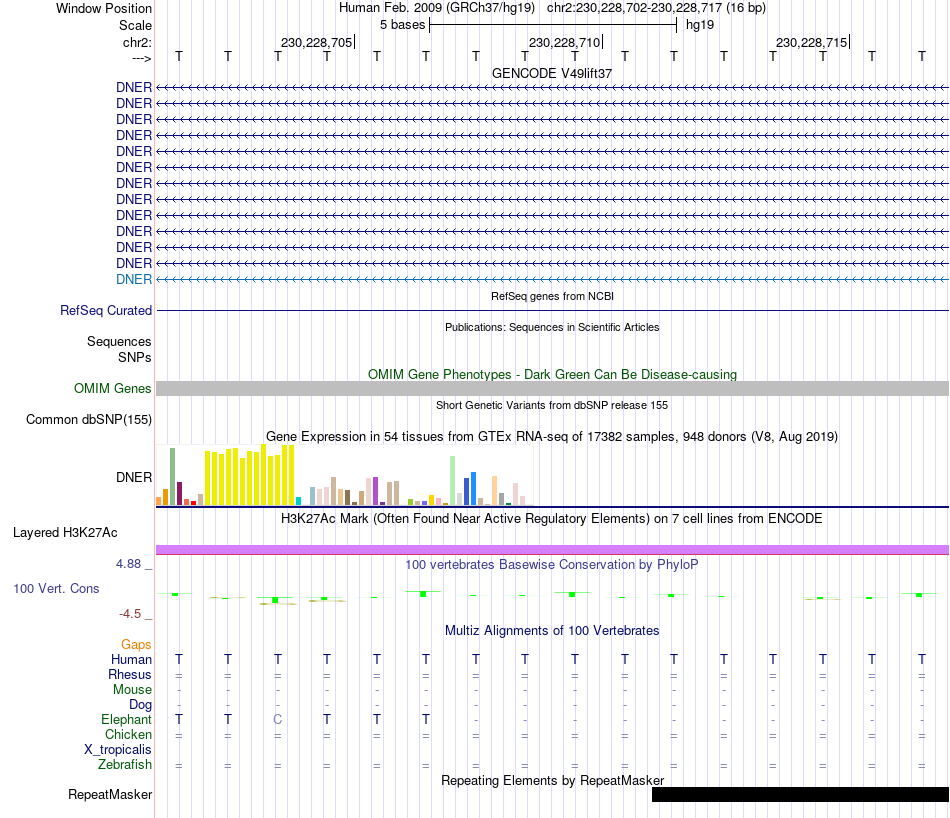Click the Mouse species label

(x=132, y=690)
